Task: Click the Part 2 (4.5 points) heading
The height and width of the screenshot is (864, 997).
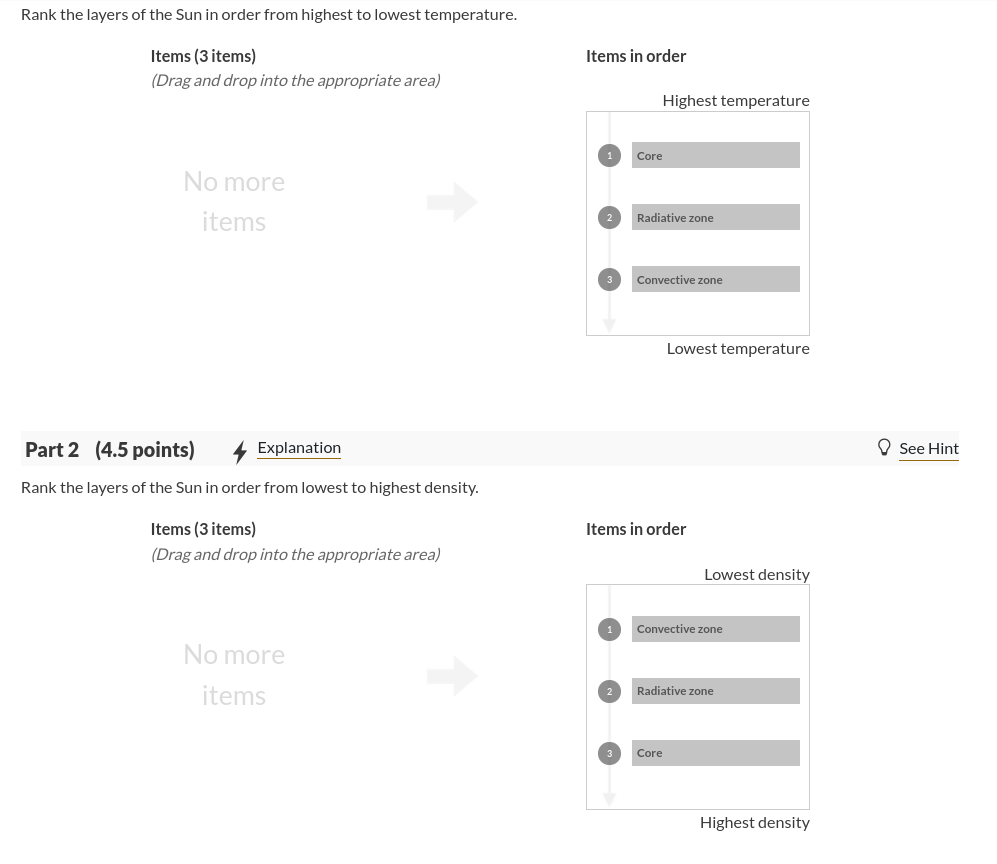Action: (110, 449)
